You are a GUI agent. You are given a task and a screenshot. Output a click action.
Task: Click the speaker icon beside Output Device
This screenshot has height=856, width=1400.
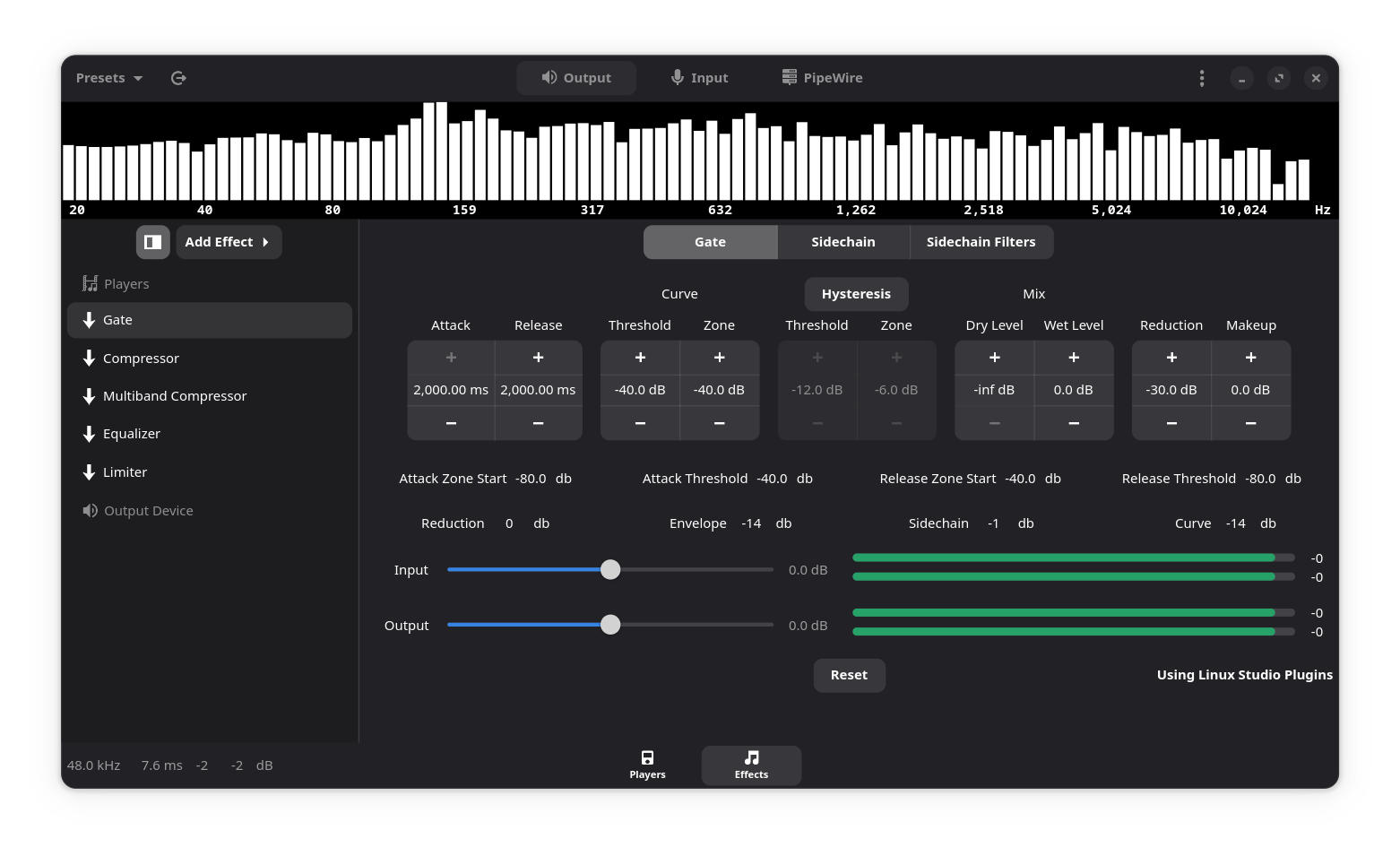pyautogui.click(x=90, y=511)
